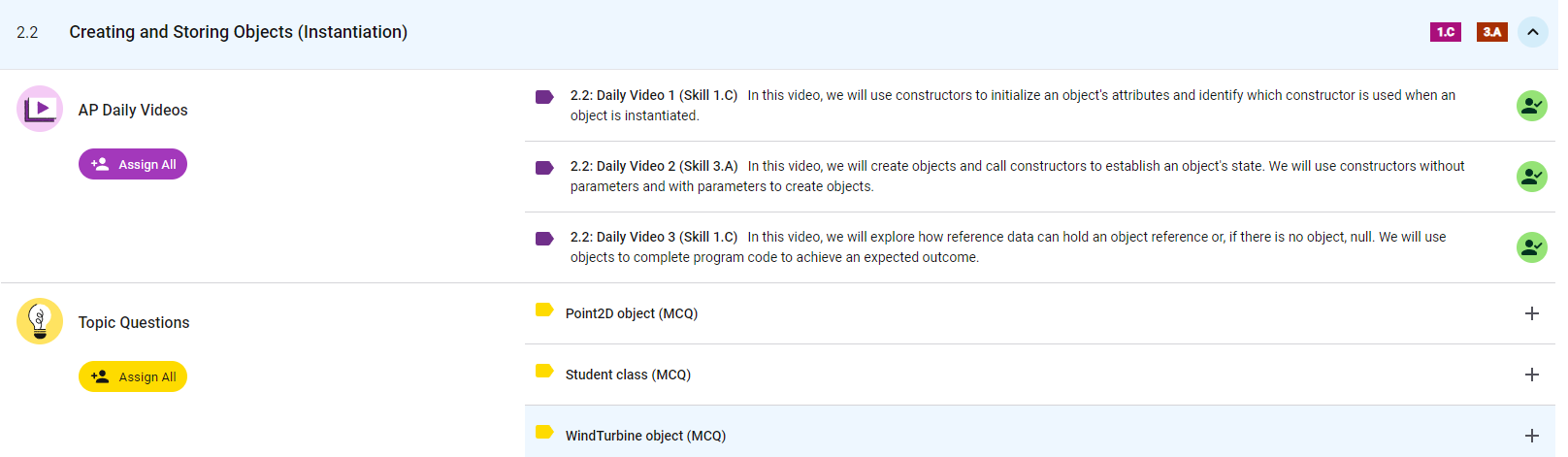
Task: Click the 3.A skill badge
Action: [1491, 32]
